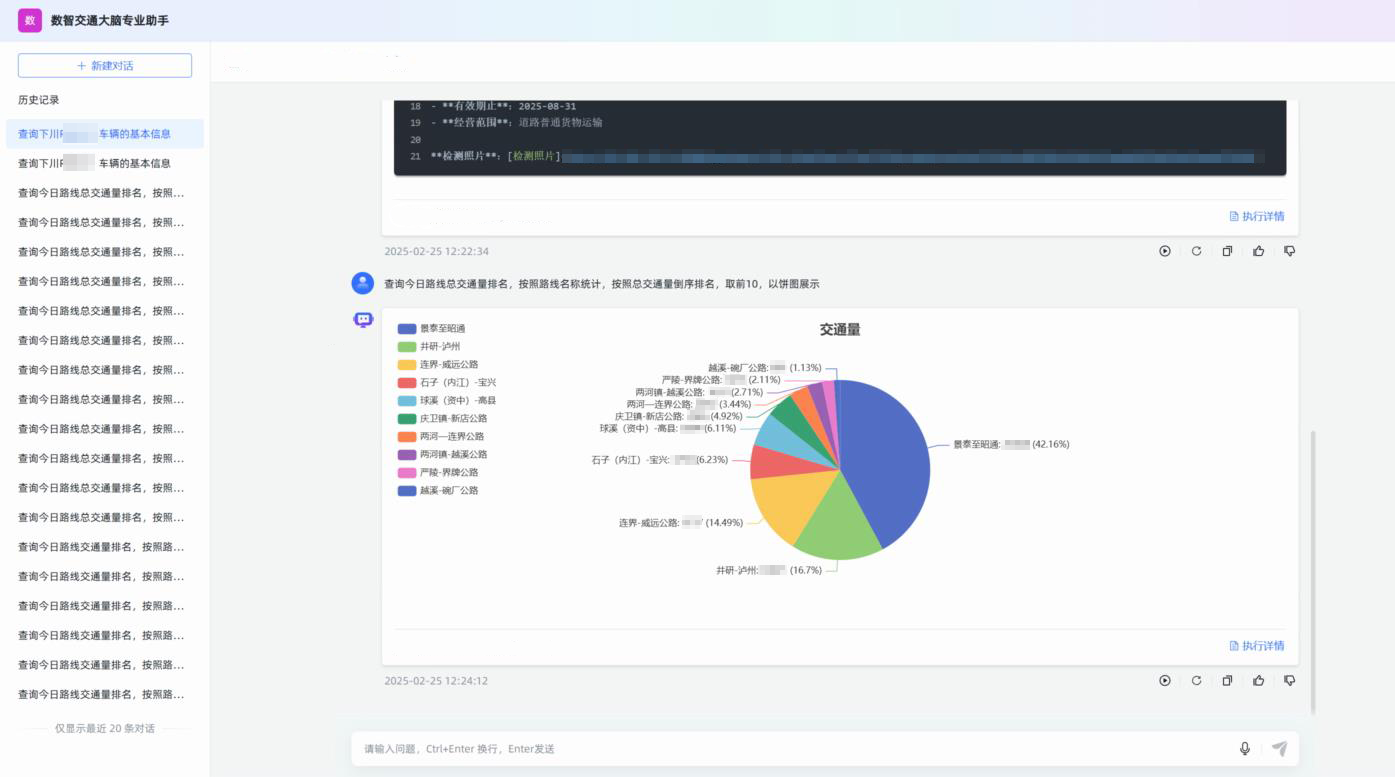Copy the pie chart response

point(1227,681)
